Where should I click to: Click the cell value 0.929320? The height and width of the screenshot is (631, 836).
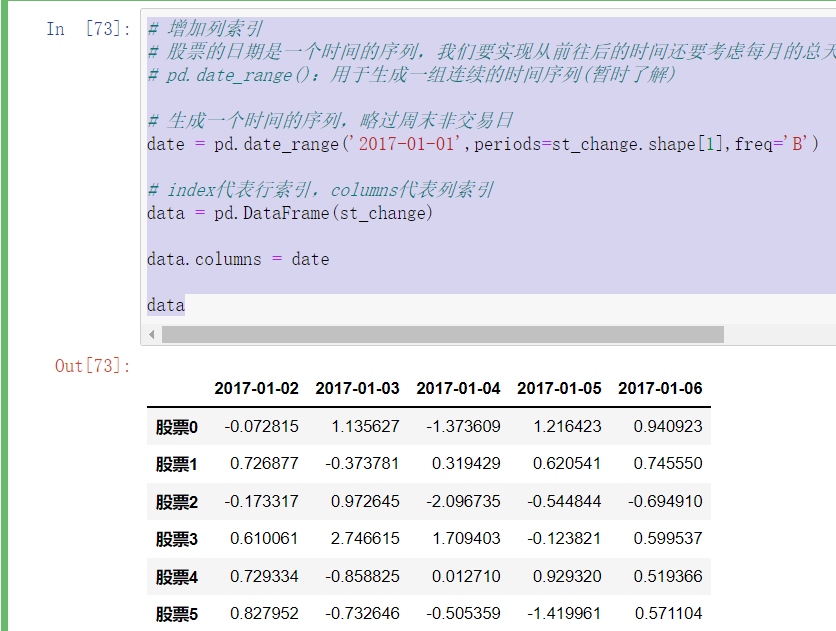point(567,577)
